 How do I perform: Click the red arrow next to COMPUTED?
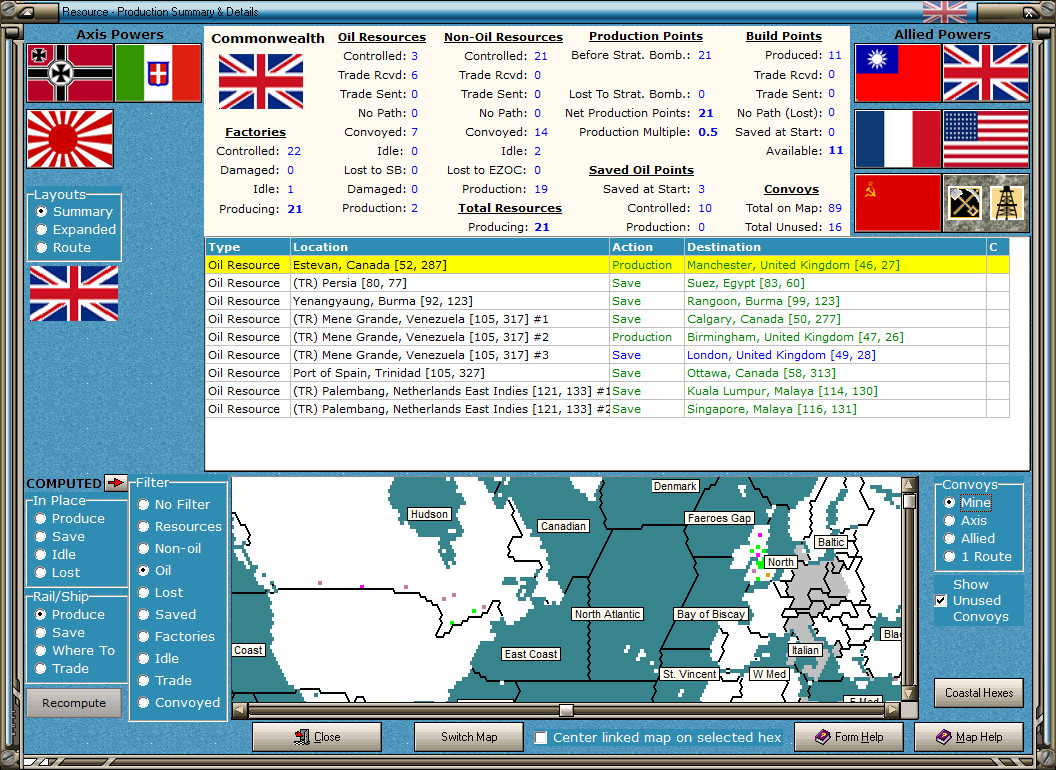point(117,482)
